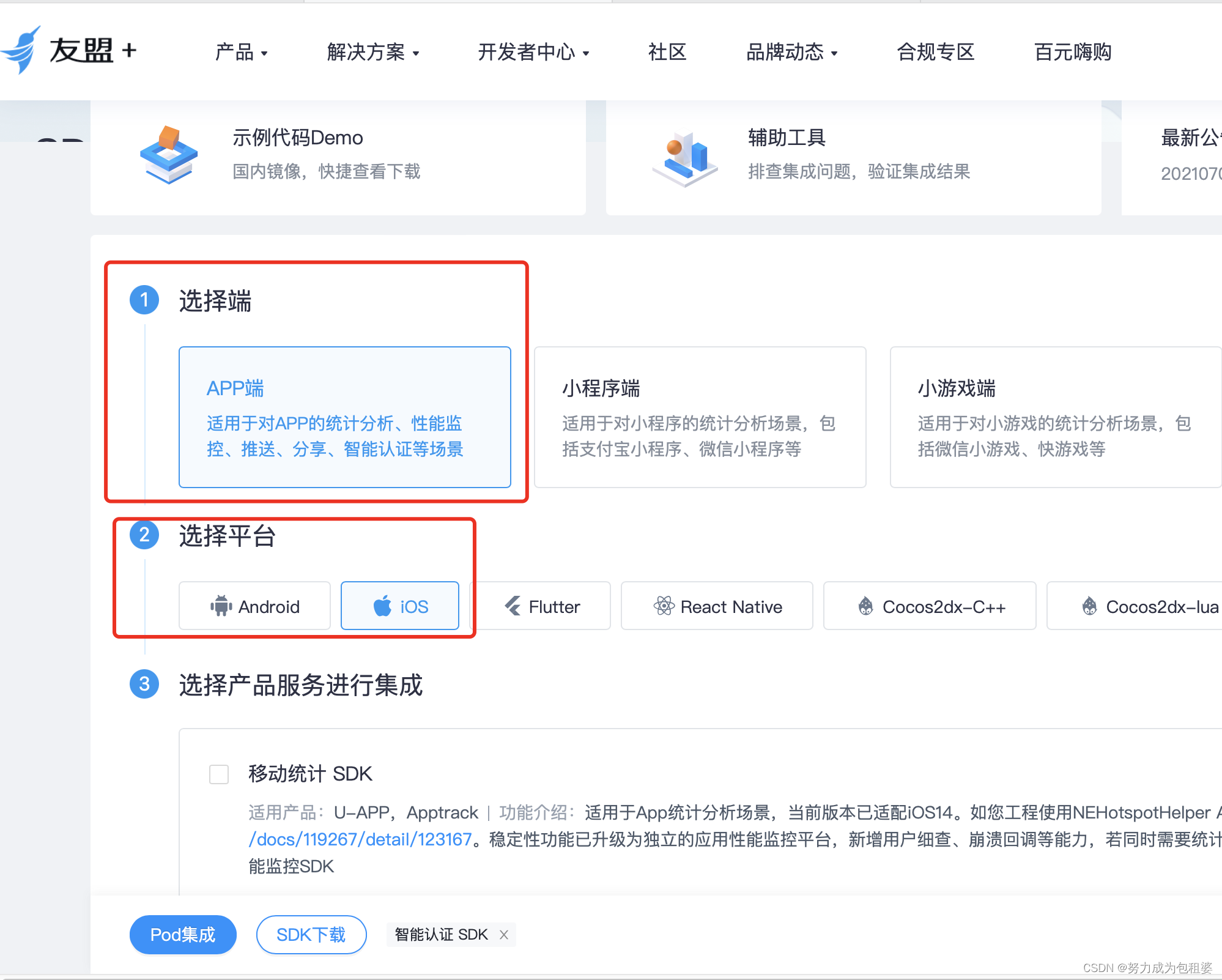This screenshot has width=1222, height=980.
Task: Choose the Cocos2dx-C++ platform icon
Action: point(866,606)
